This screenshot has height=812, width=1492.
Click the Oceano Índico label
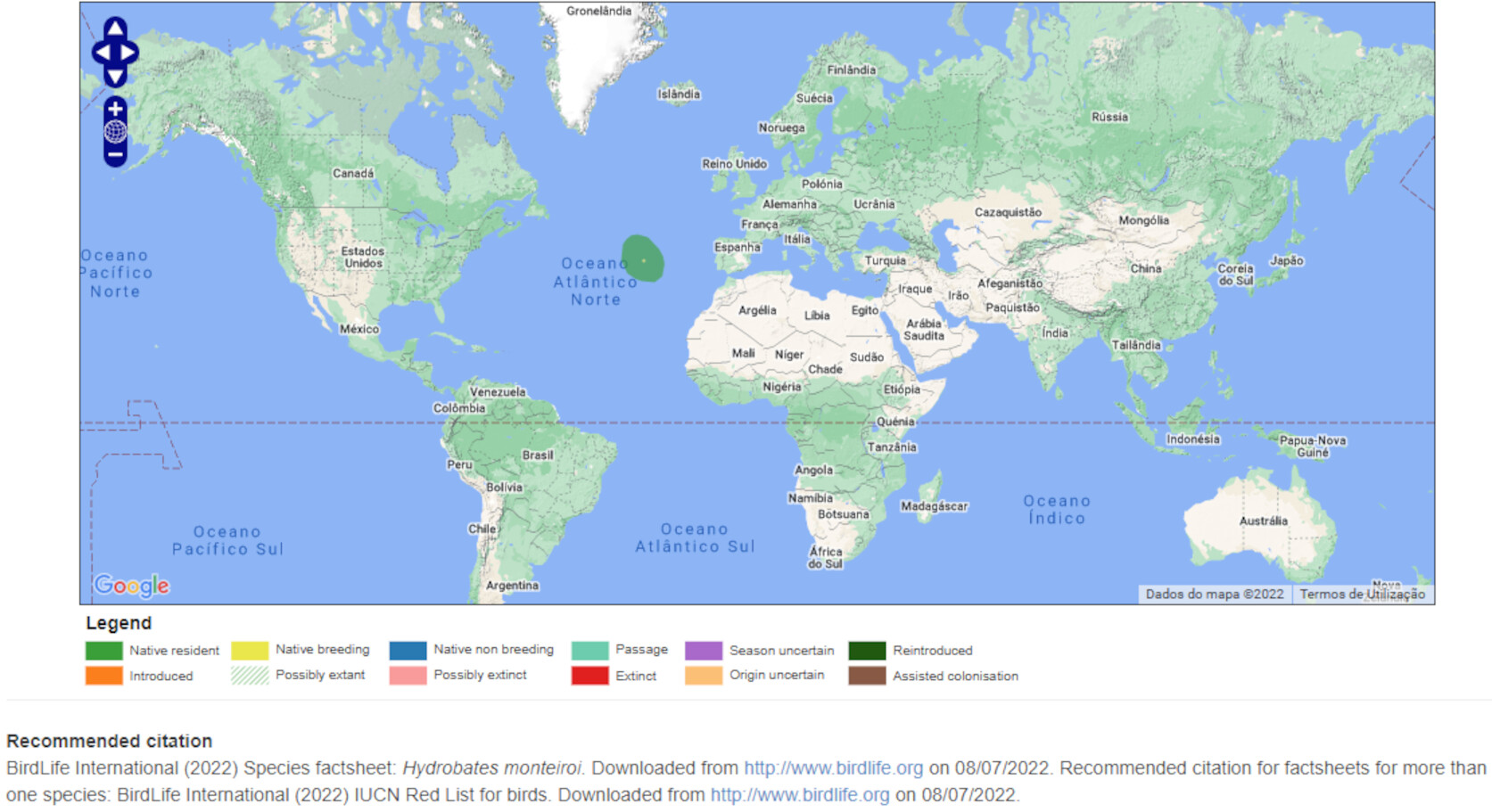coord(1057,510)
